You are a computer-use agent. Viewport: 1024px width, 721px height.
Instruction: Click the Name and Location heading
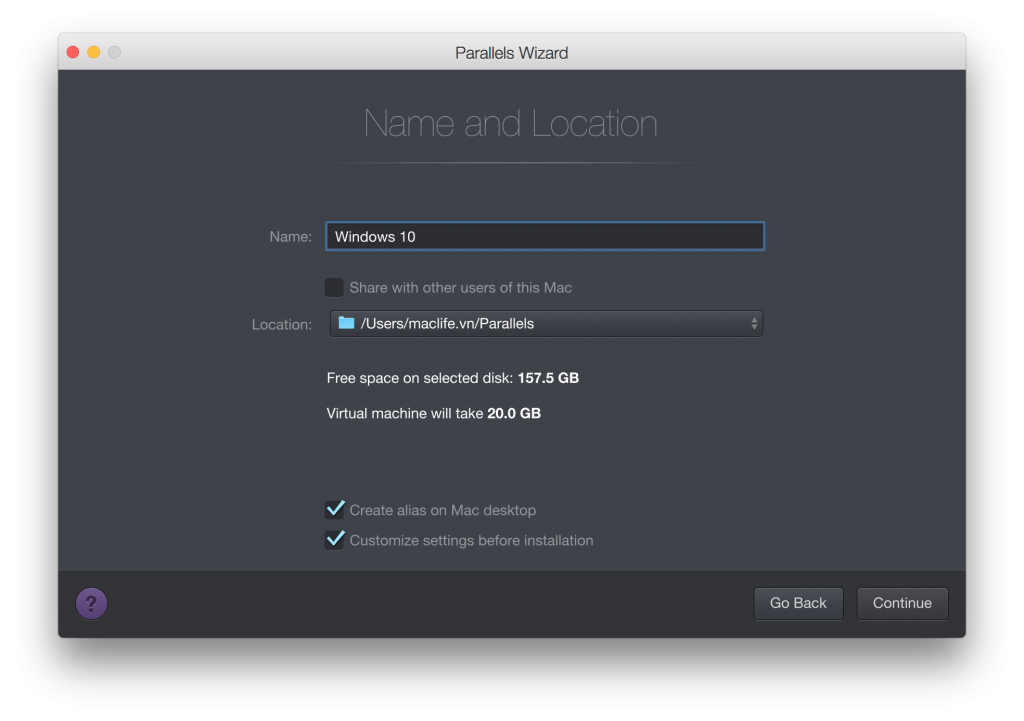[x=511, y=123]
